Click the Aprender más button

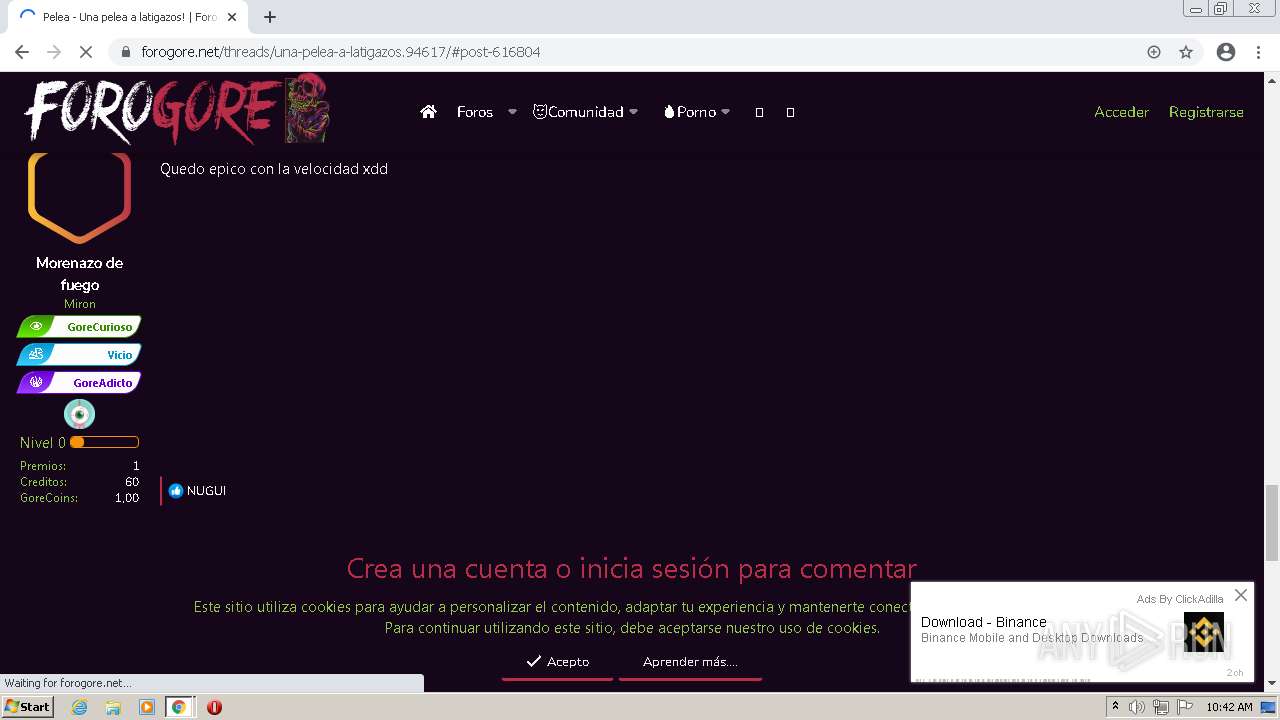point(690,662)
